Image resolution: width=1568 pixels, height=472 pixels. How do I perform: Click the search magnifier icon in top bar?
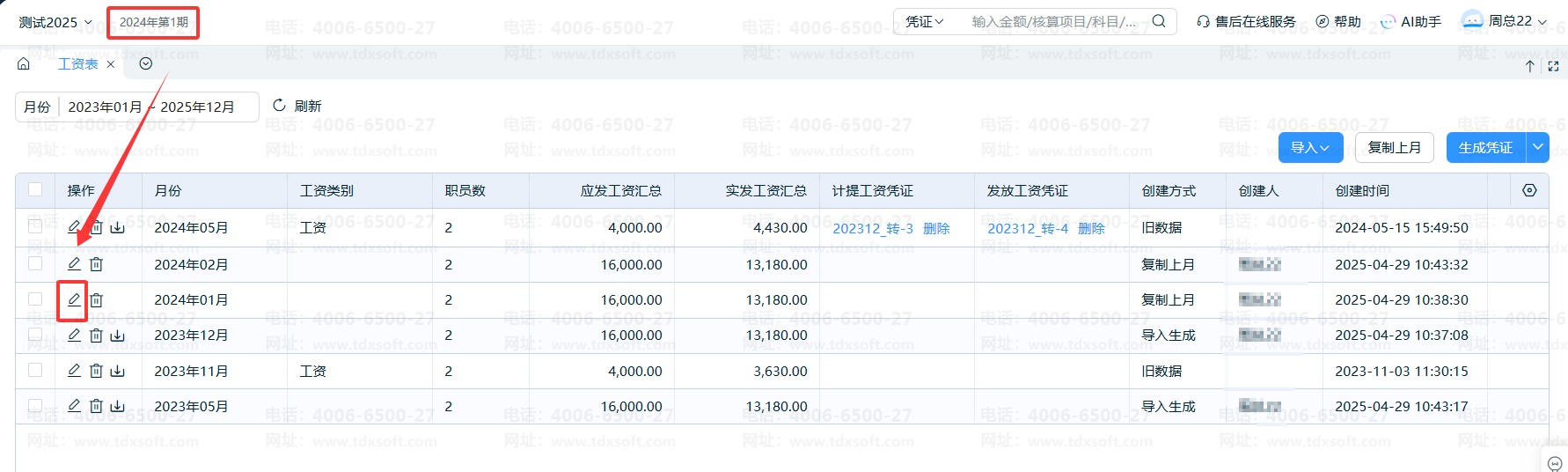tap(1159, 21)
